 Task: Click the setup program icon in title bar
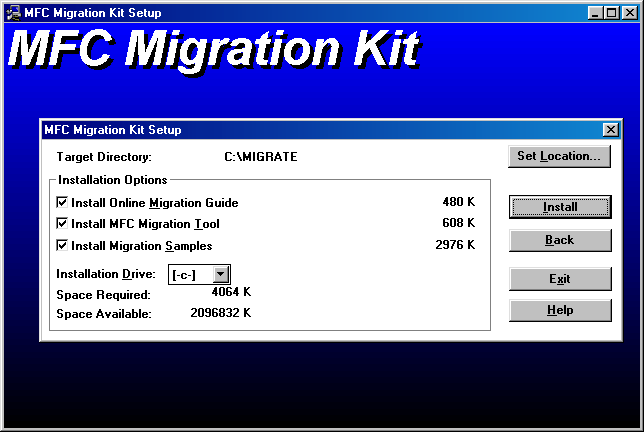pyautogui.click(x=14, y=13)
